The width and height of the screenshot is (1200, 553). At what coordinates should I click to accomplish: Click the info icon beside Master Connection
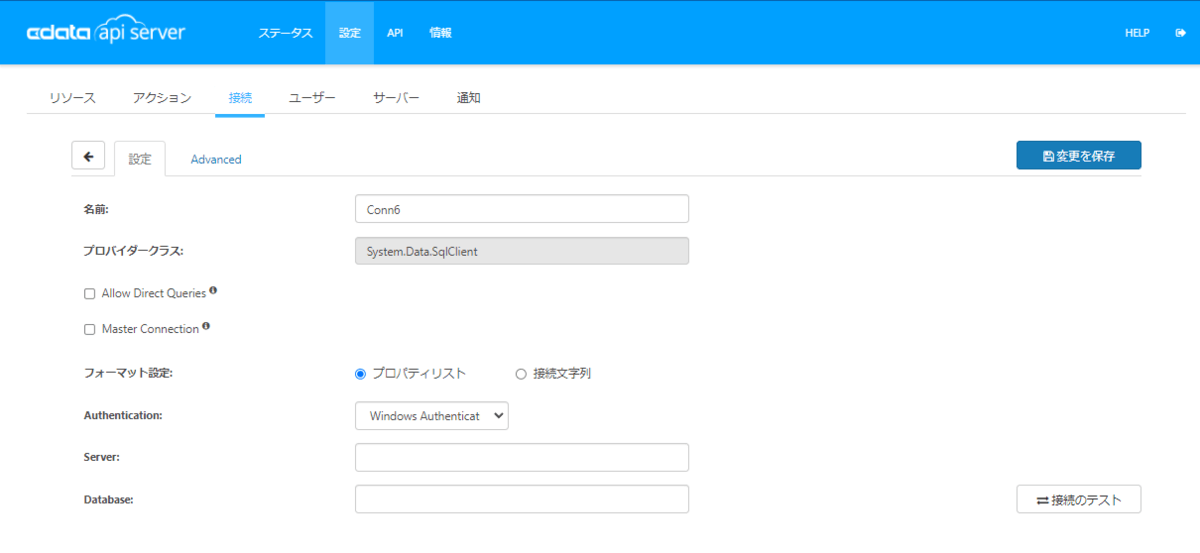tap(206, 327)
